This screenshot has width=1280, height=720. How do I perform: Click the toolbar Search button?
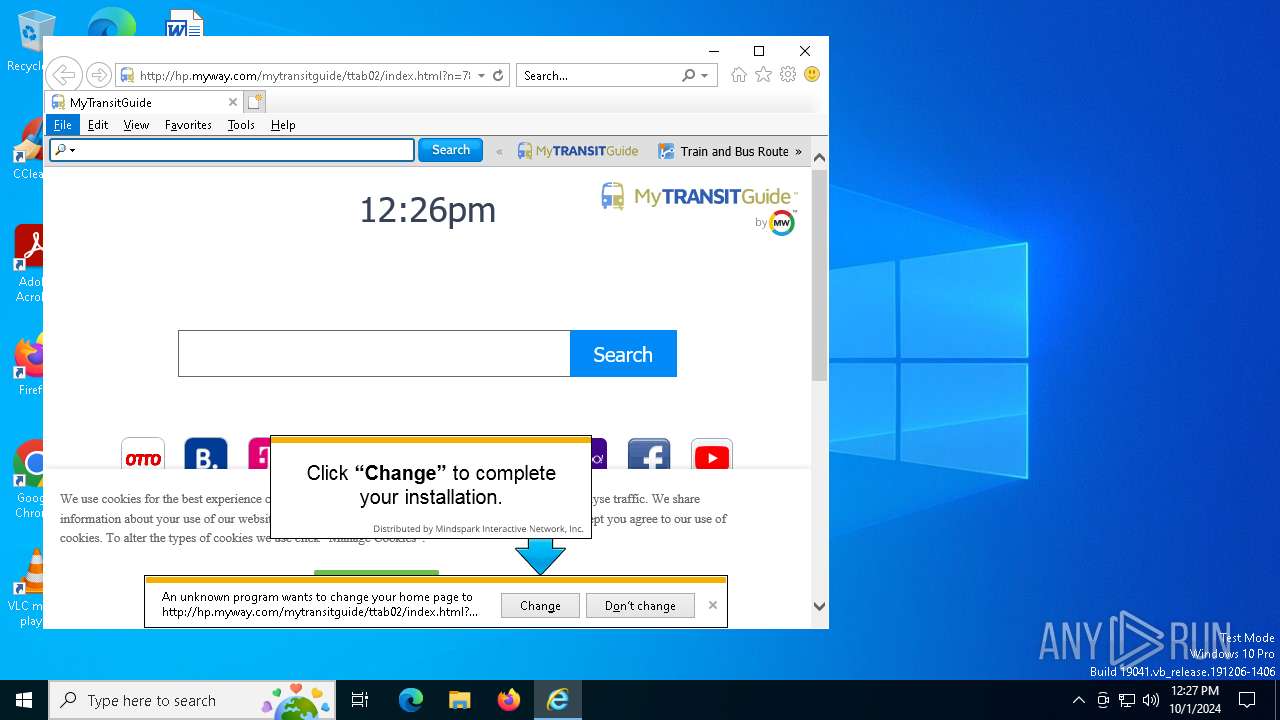[x=450, y=150]
